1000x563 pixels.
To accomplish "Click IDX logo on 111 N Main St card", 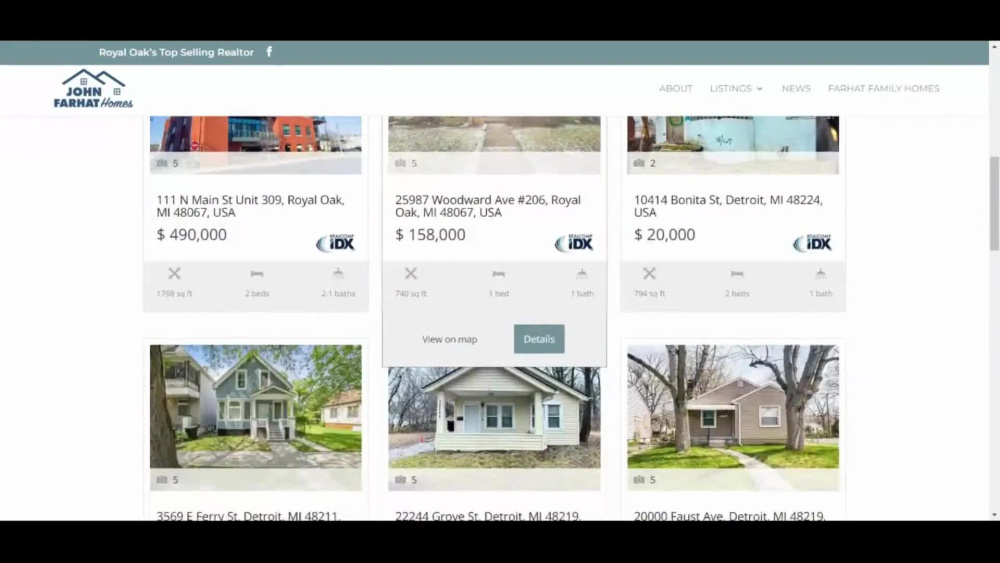I will (335, 243).
